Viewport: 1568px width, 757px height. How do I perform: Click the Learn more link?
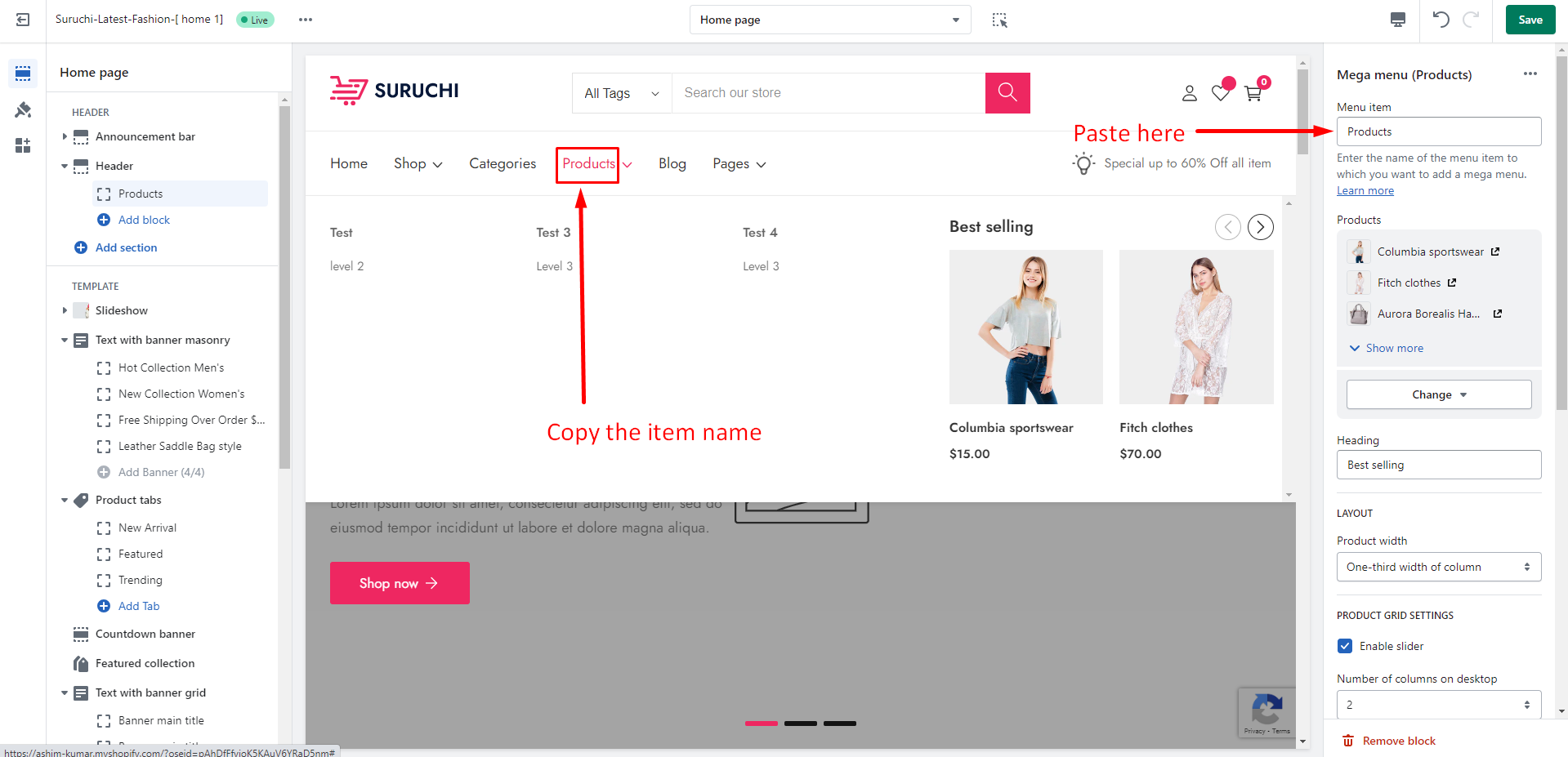tap(1365, 190)
